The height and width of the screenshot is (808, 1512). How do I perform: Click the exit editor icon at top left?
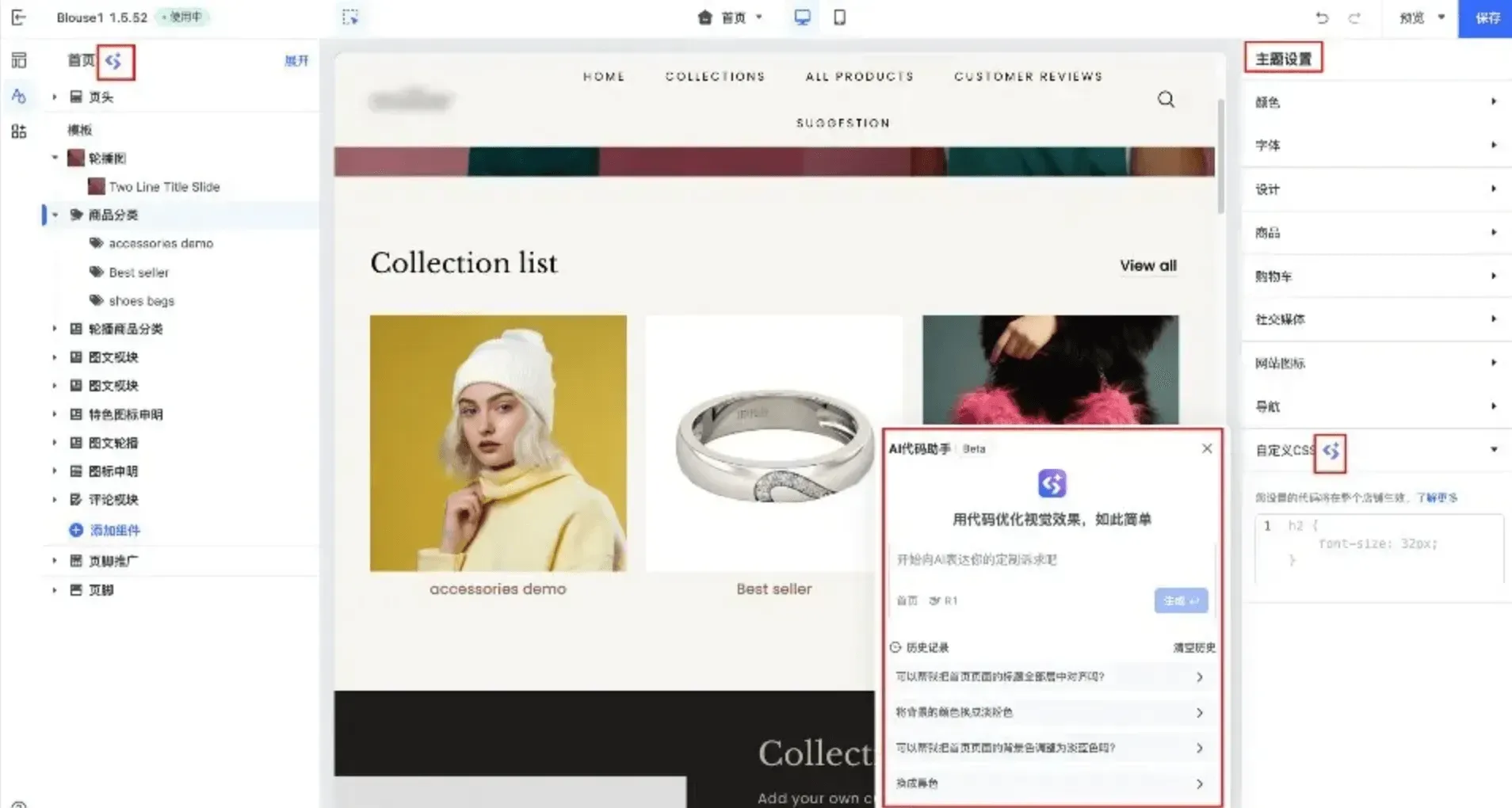click(19, 17)
